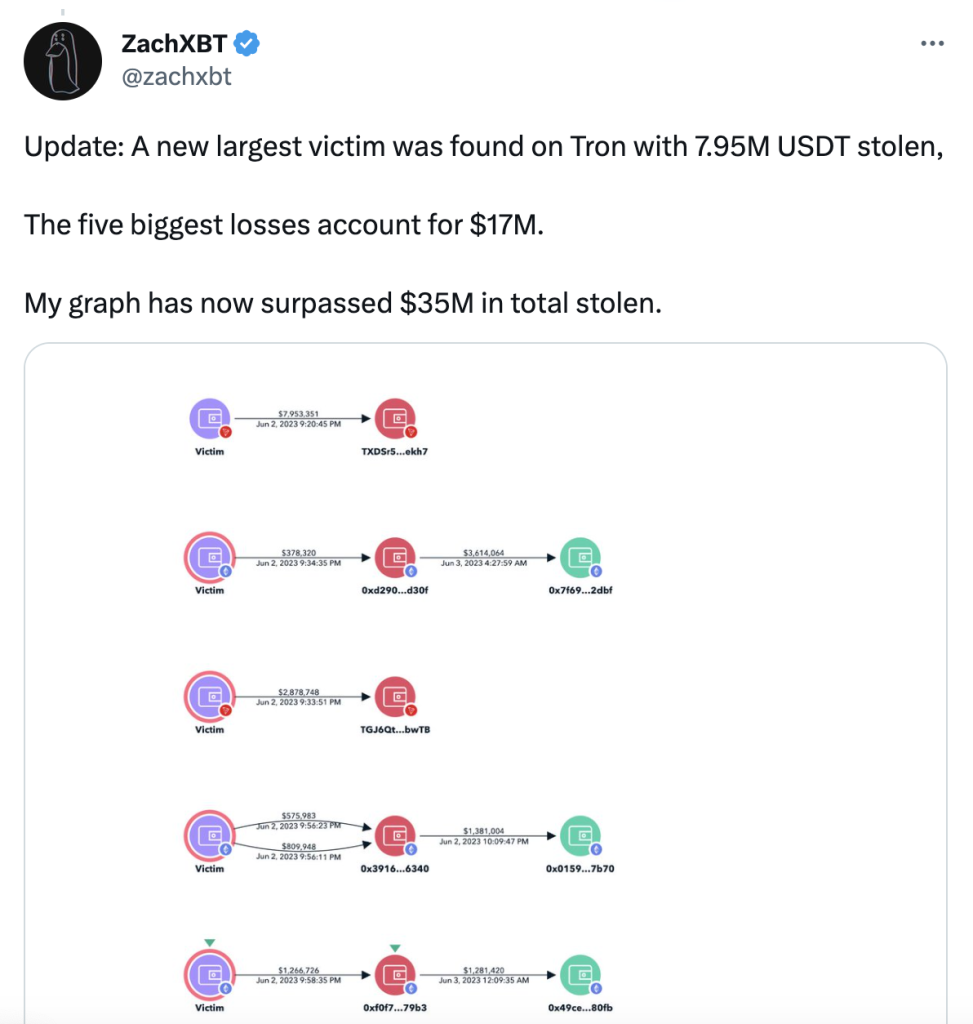973x1024 pixels.
Task: Select the green wallet node 0x7f69...2dbf
Action: click(x=582, y=559)
